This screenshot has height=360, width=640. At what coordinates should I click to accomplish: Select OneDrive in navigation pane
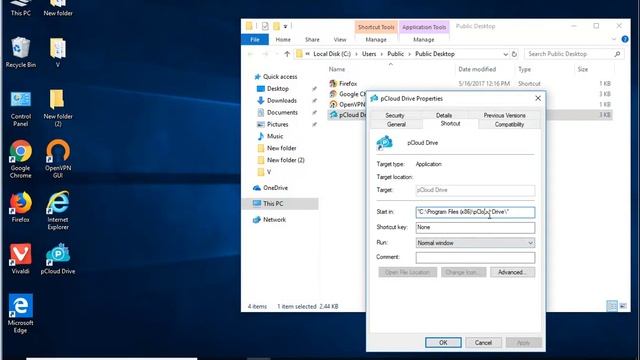click(x=276, y=188)
